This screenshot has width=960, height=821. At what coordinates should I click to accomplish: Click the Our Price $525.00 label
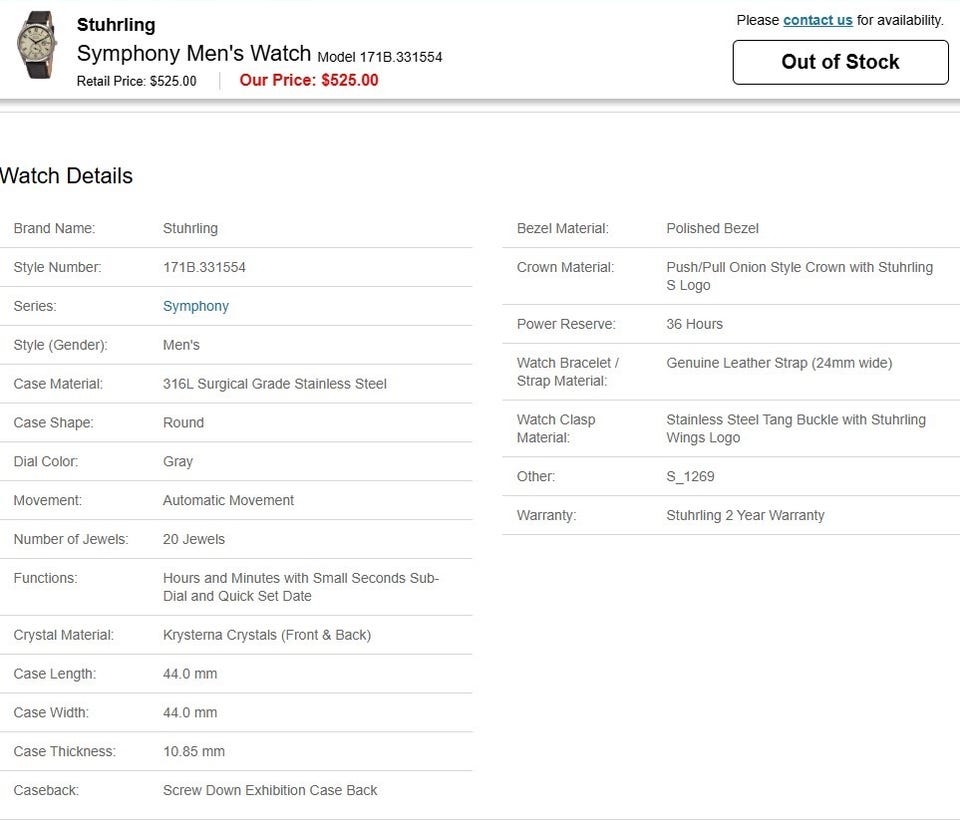tap(309, 80)
